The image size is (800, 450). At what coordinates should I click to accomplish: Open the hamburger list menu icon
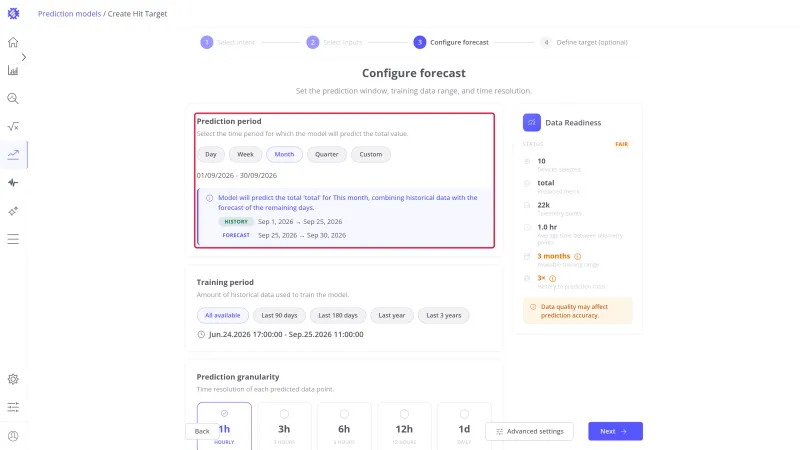pos(13,239)
